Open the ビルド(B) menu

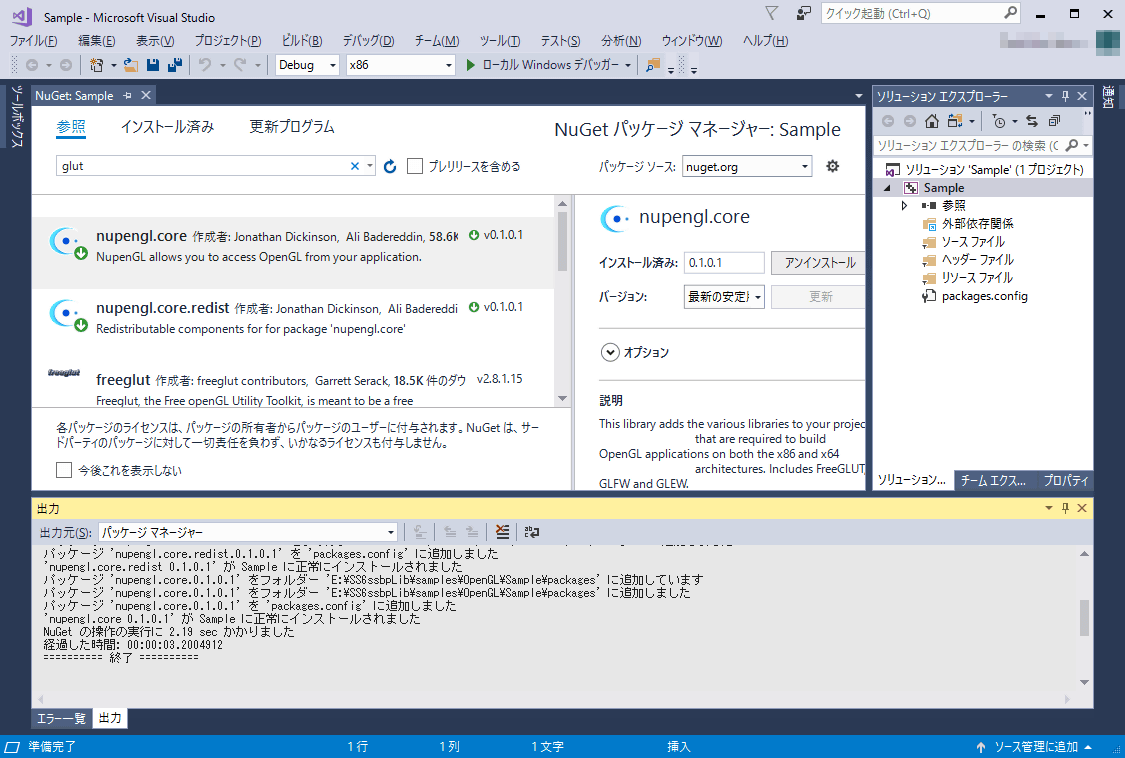(x=302, y=41)
